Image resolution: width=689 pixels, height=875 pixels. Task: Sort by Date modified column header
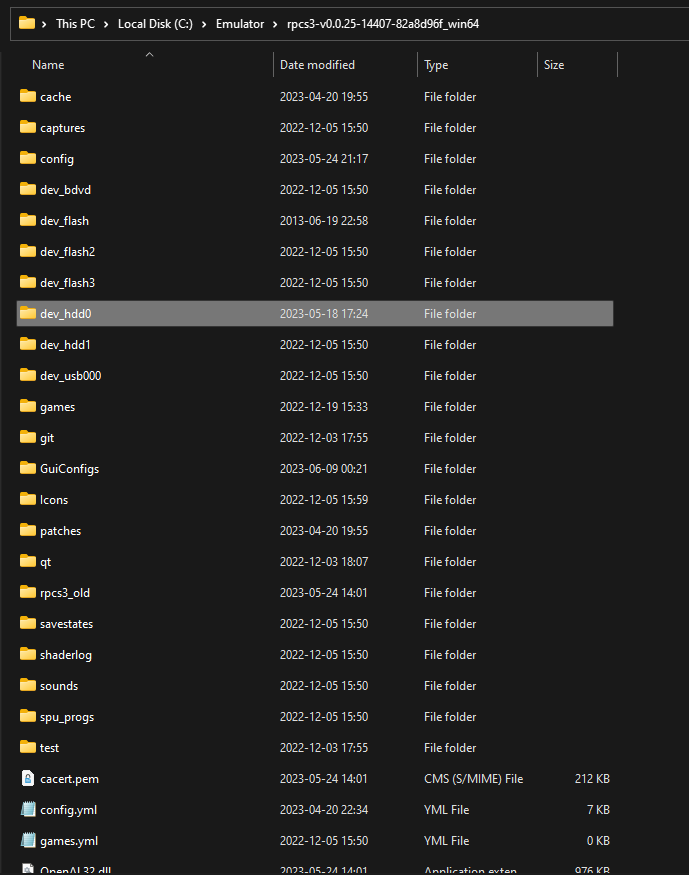(x=317, y=65)
